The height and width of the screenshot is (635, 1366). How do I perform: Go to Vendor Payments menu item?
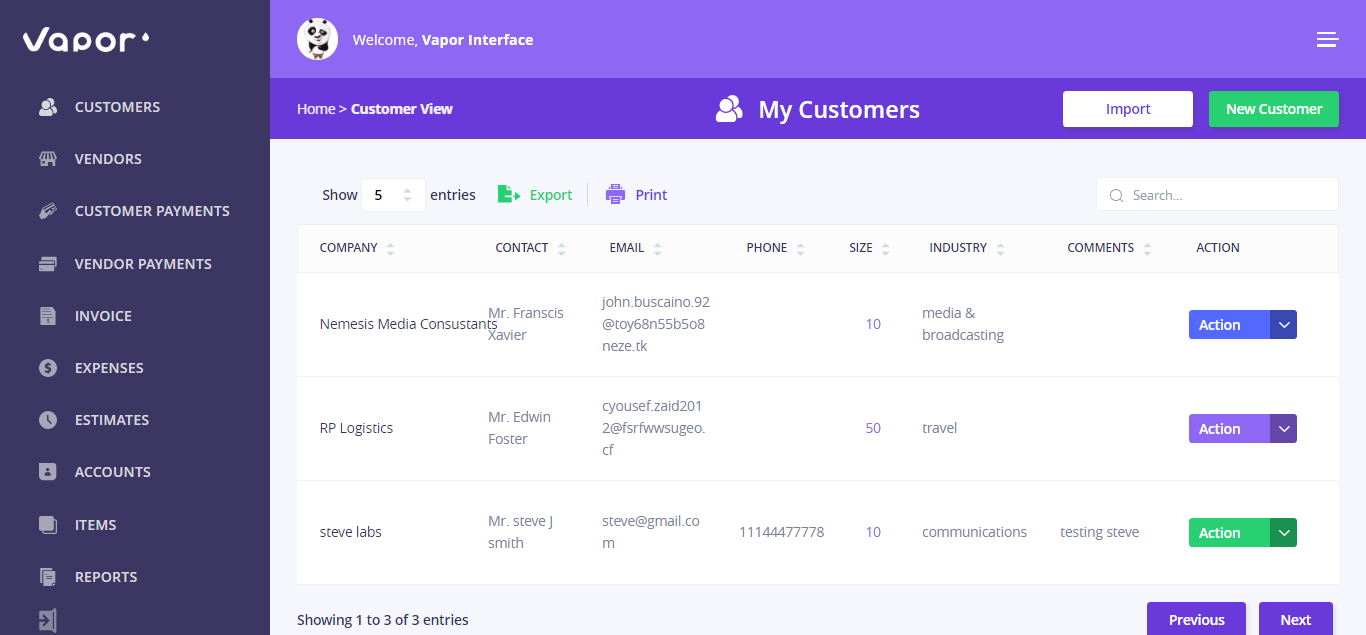(x=143, y=264)
